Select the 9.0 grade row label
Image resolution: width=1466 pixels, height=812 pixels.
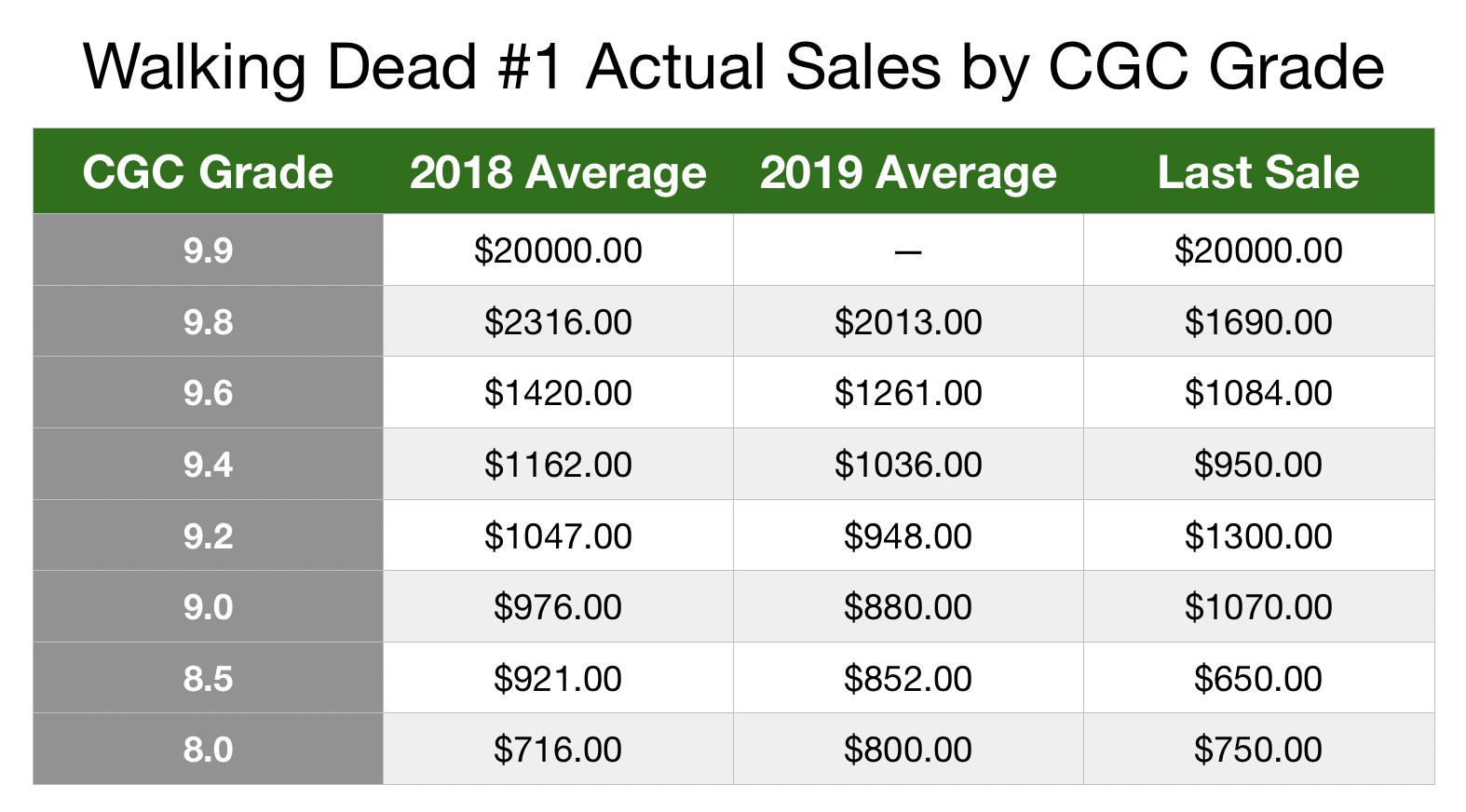coord(208,607)
